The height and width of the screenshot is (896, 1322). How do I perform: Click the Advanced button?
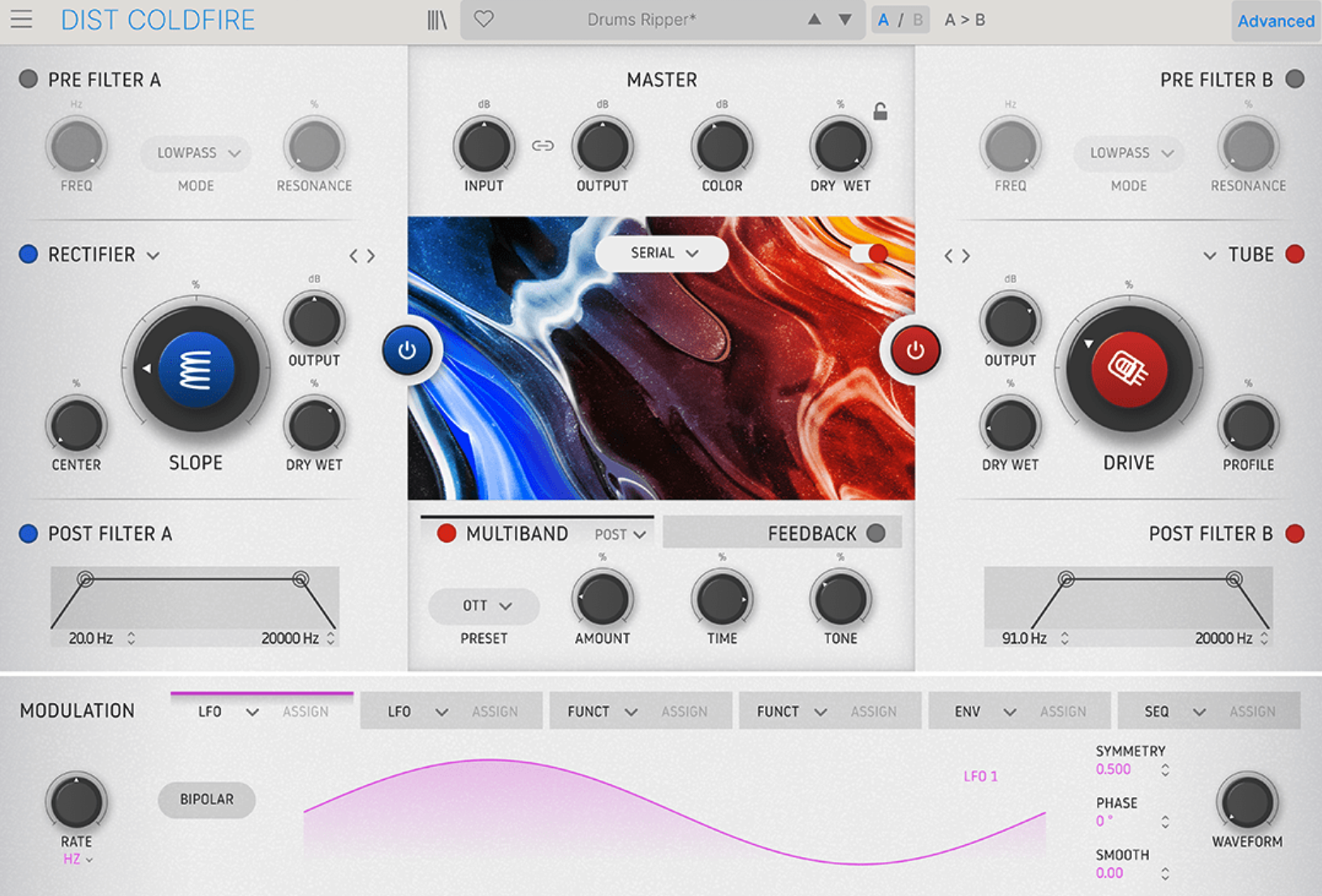point(1275,21)
